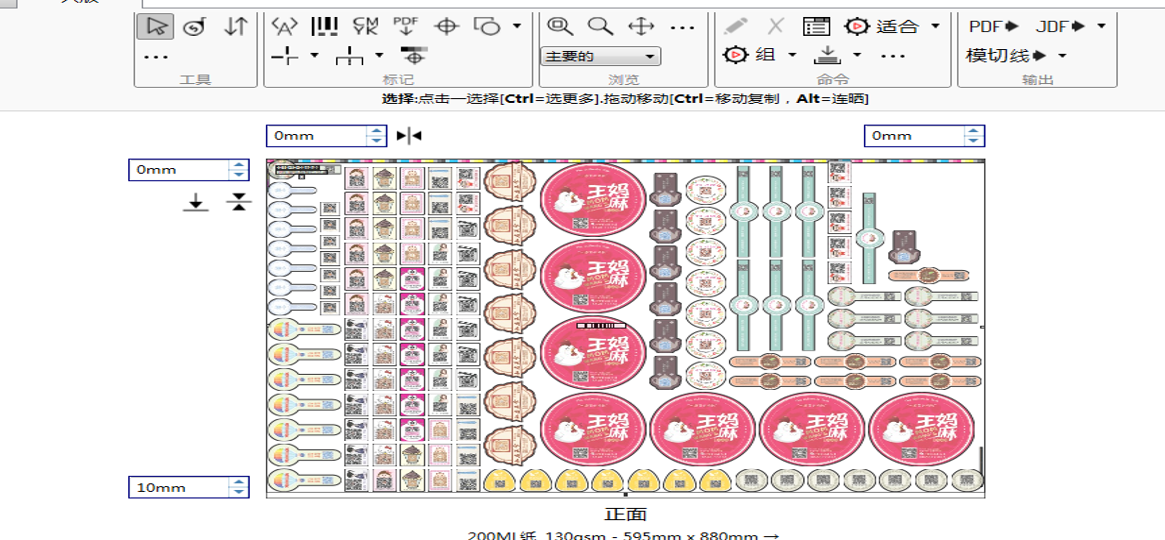Toggle the vertical center alignment icon
This screenshot has width=1165, height=540.
click(x=238, y=203)
